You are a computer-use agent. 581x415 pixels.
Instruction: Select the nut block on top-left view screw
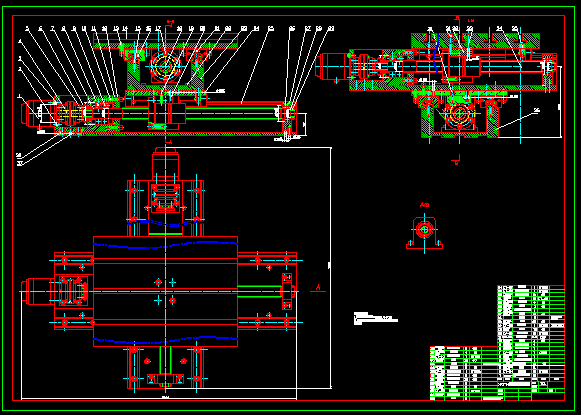(x=166, y=113)
